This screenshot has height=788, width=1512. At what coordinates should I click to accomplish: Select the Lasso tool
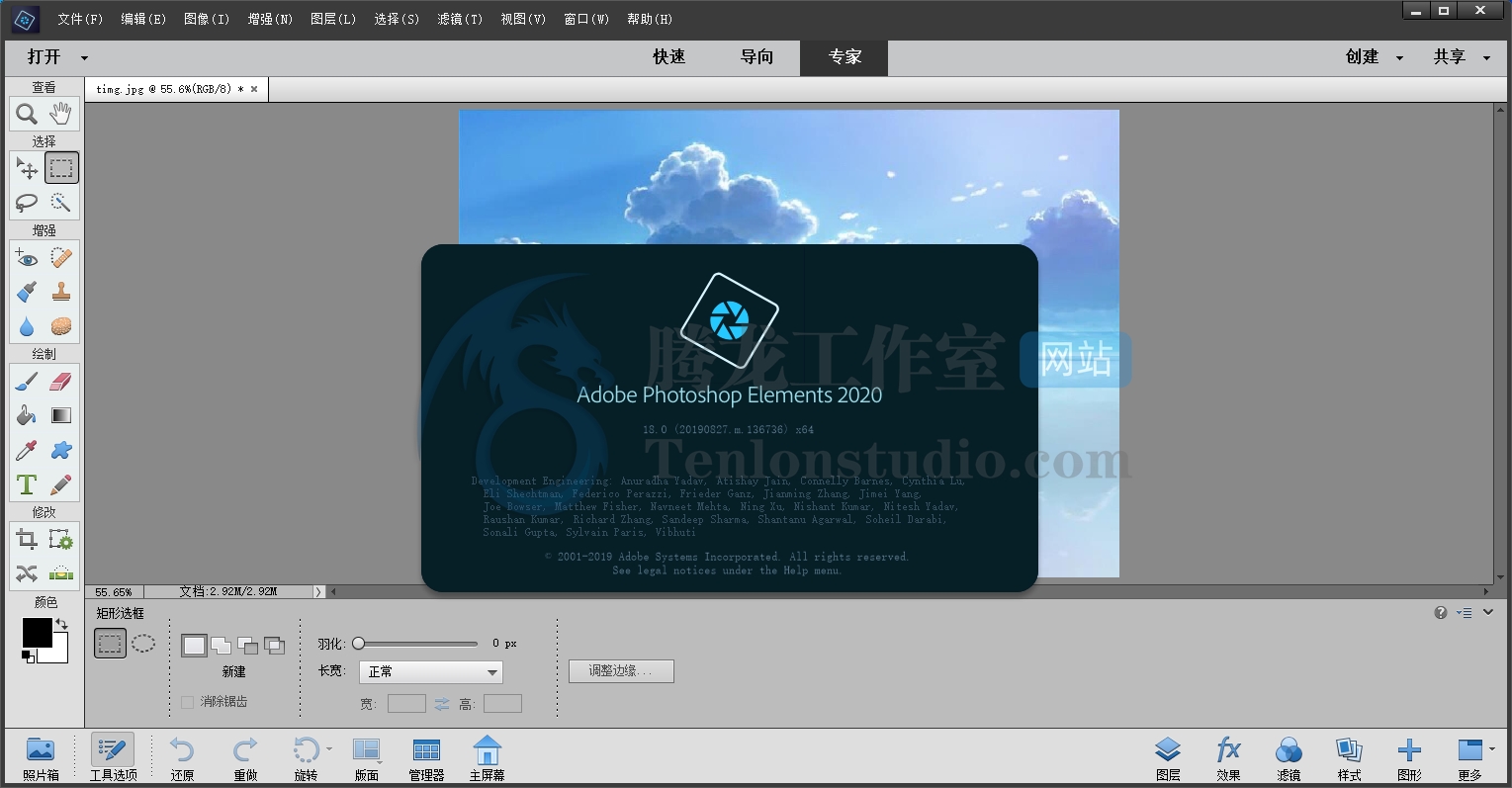coord(27,203)
